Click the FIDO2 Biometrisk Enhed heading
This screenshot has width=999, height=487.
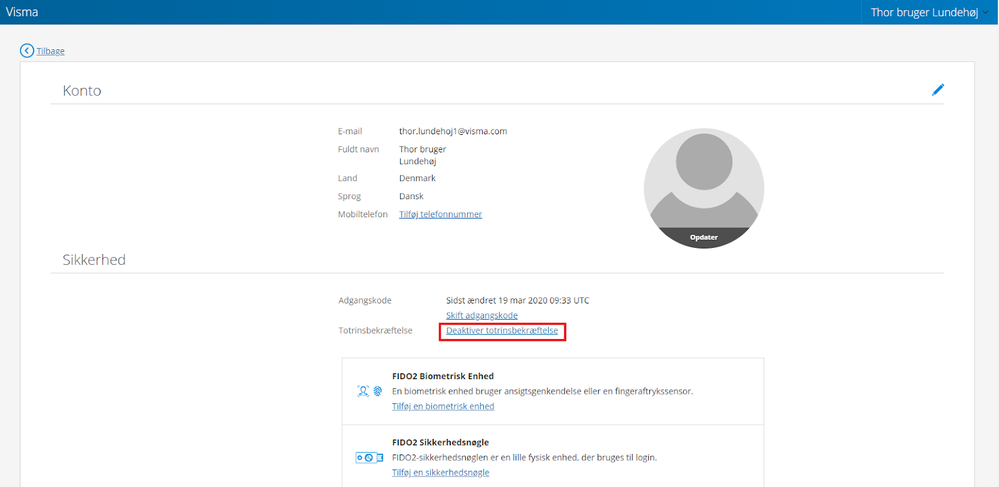click(x=443, y=375)
